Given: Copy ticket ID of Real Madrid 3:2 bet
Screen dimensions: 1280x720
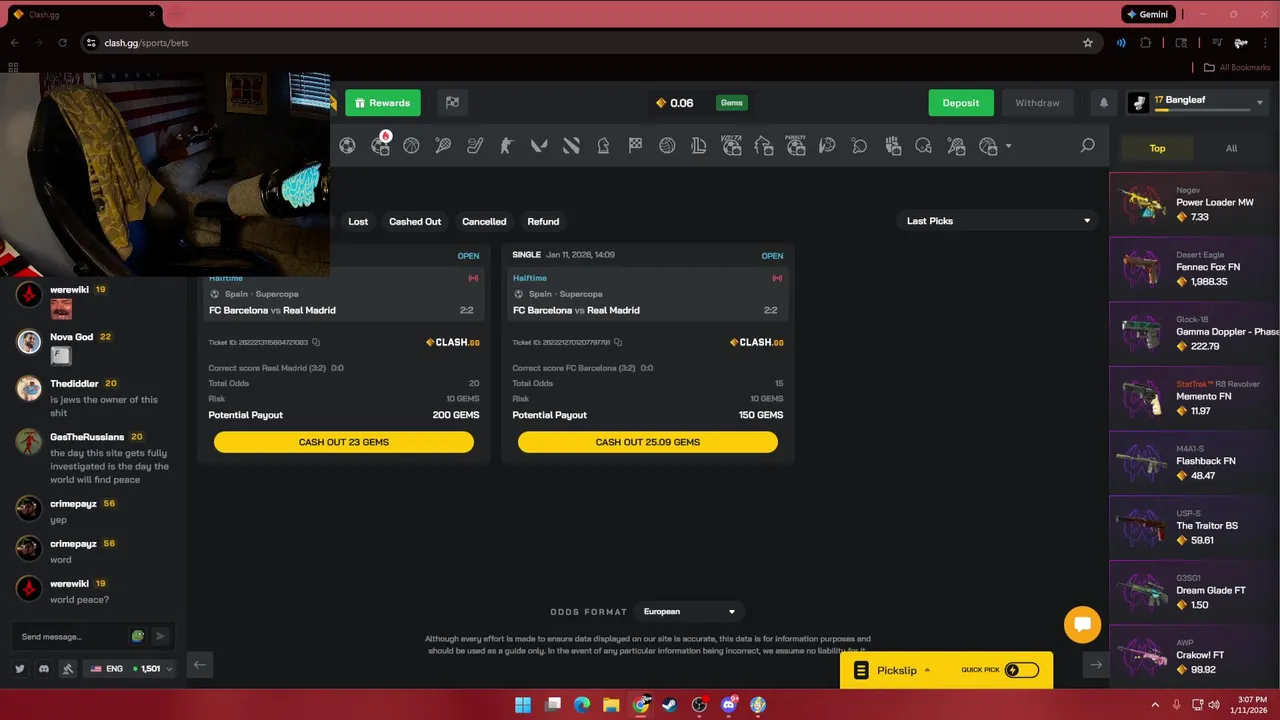Looking at the screenshot, I should tap(316, 342).
